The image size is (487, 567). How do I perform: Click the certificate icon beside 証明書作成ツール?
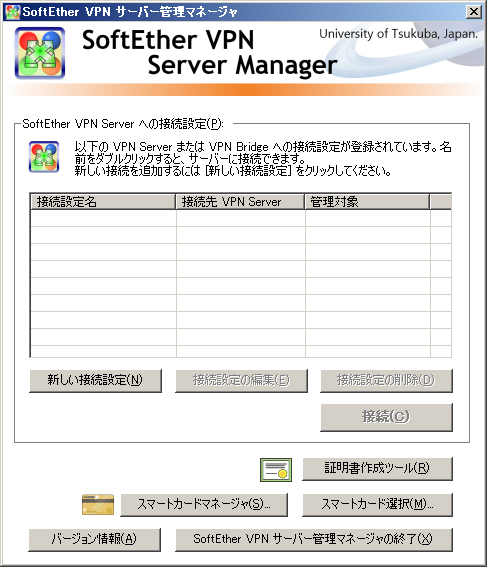(x=276, y=470)
